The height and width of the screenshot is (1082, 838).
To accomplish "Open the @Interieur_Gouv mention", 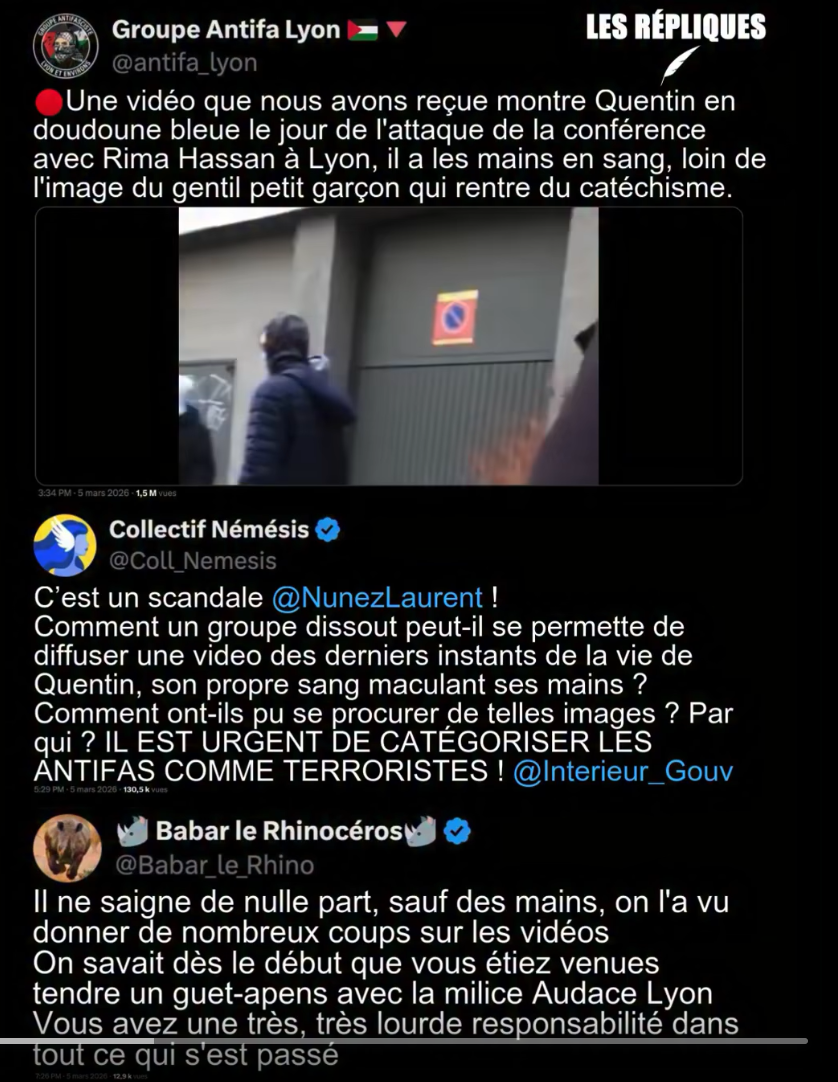I will (x=623, y=771).
